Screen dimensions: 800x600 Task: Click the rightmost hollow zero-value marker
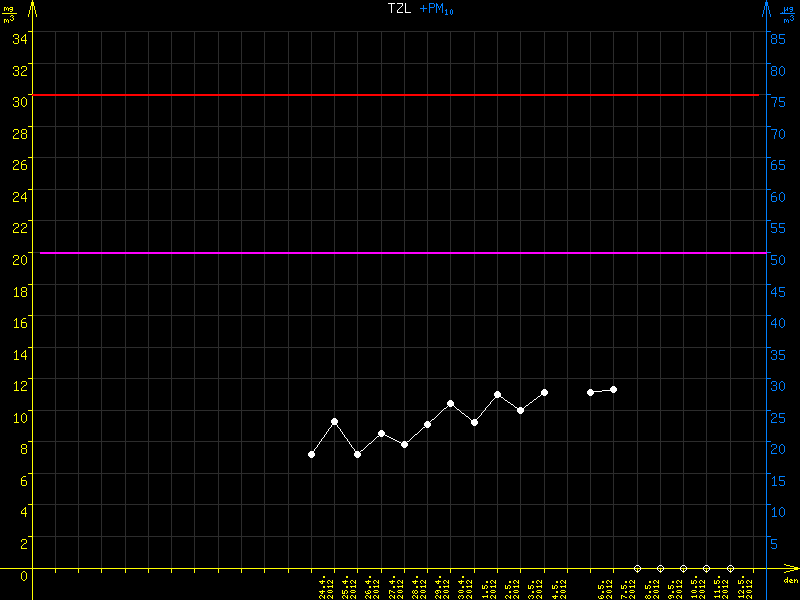tap(730, 568)
